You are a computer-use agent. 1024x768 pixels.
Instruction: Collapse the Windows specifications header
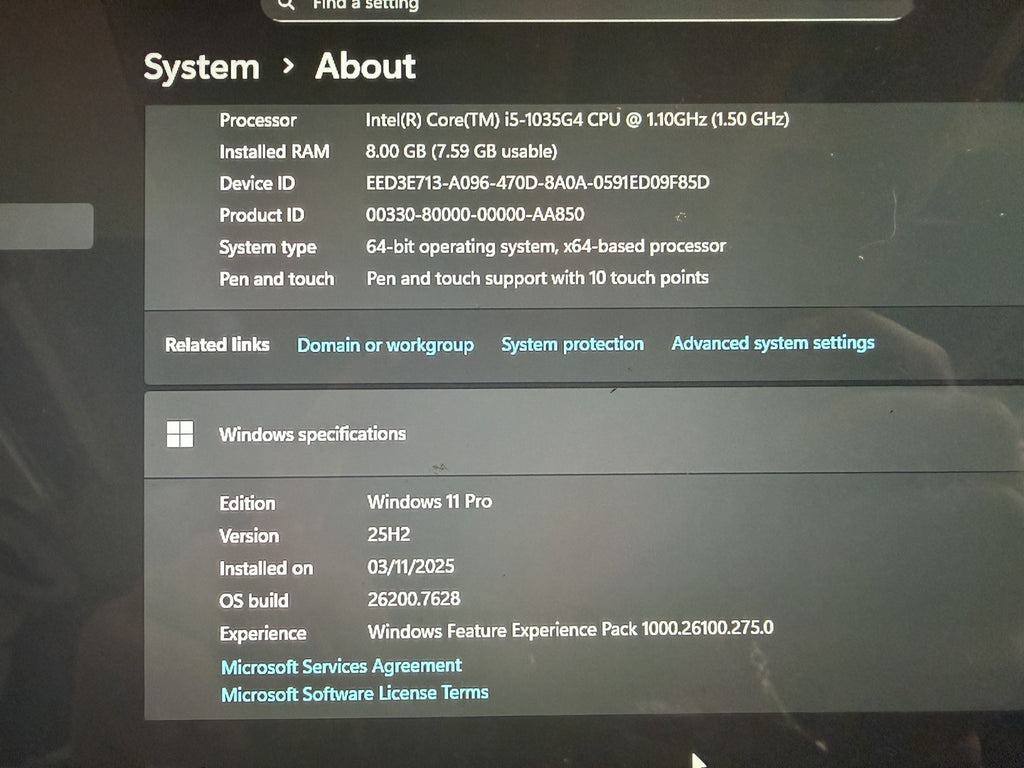(584, 434)
